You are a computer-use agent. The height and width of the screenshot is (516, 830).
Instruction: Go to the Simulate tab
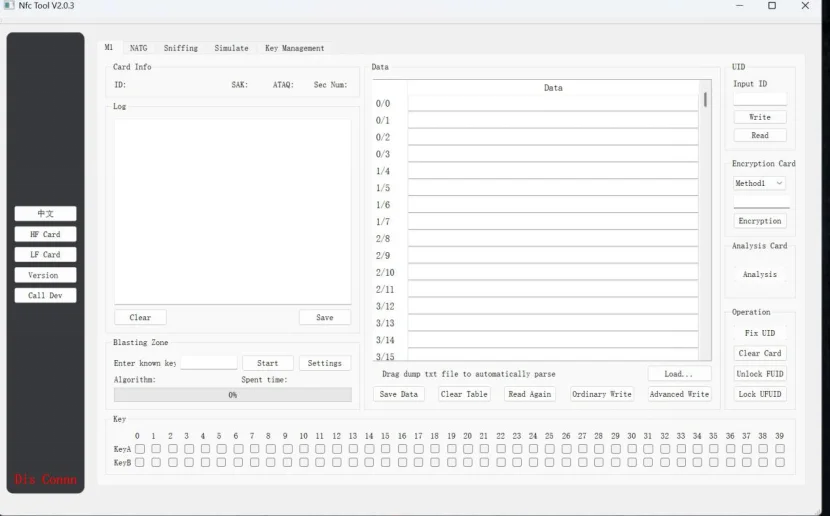click(x=231, y=48)
